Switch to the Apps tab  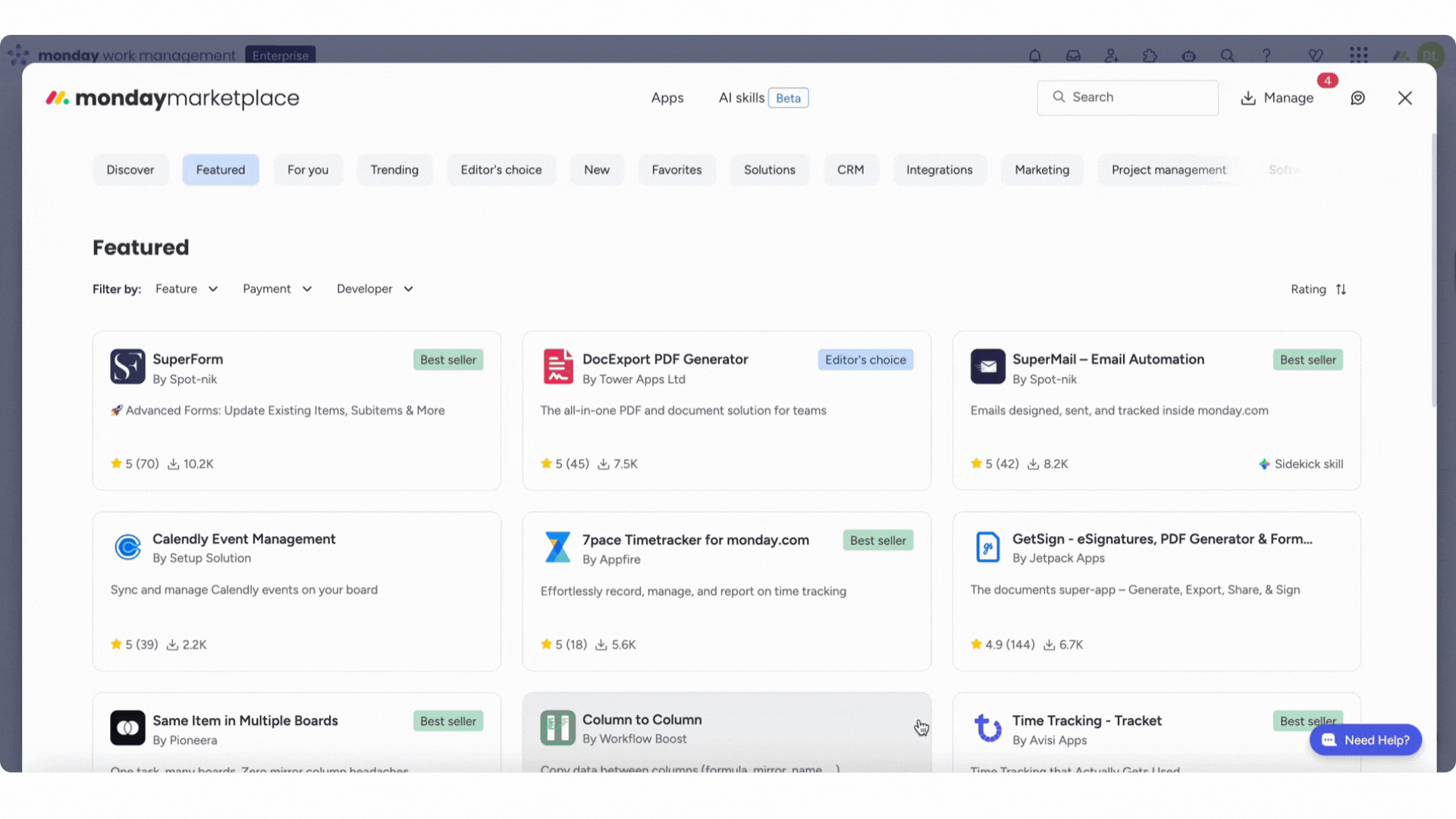(667, 98)
